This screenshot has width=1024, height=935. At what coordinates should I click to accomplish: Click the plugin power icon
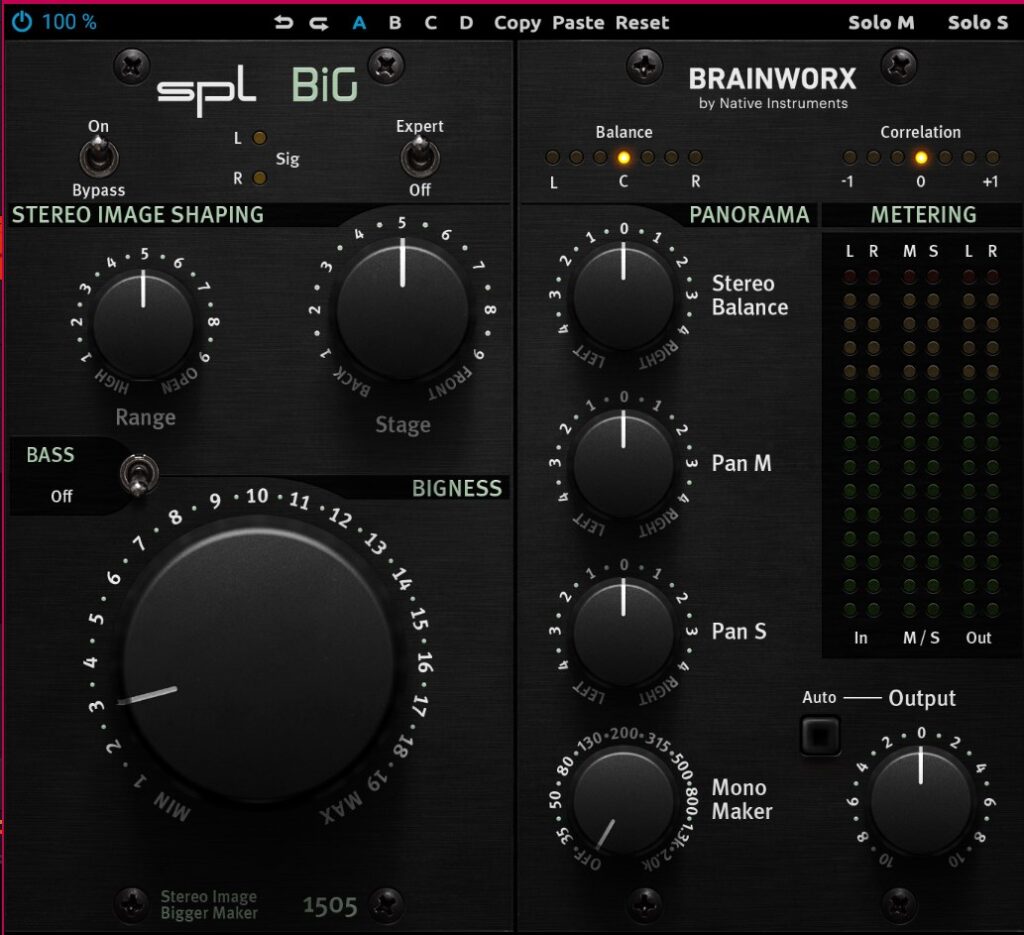click(22, 21)
